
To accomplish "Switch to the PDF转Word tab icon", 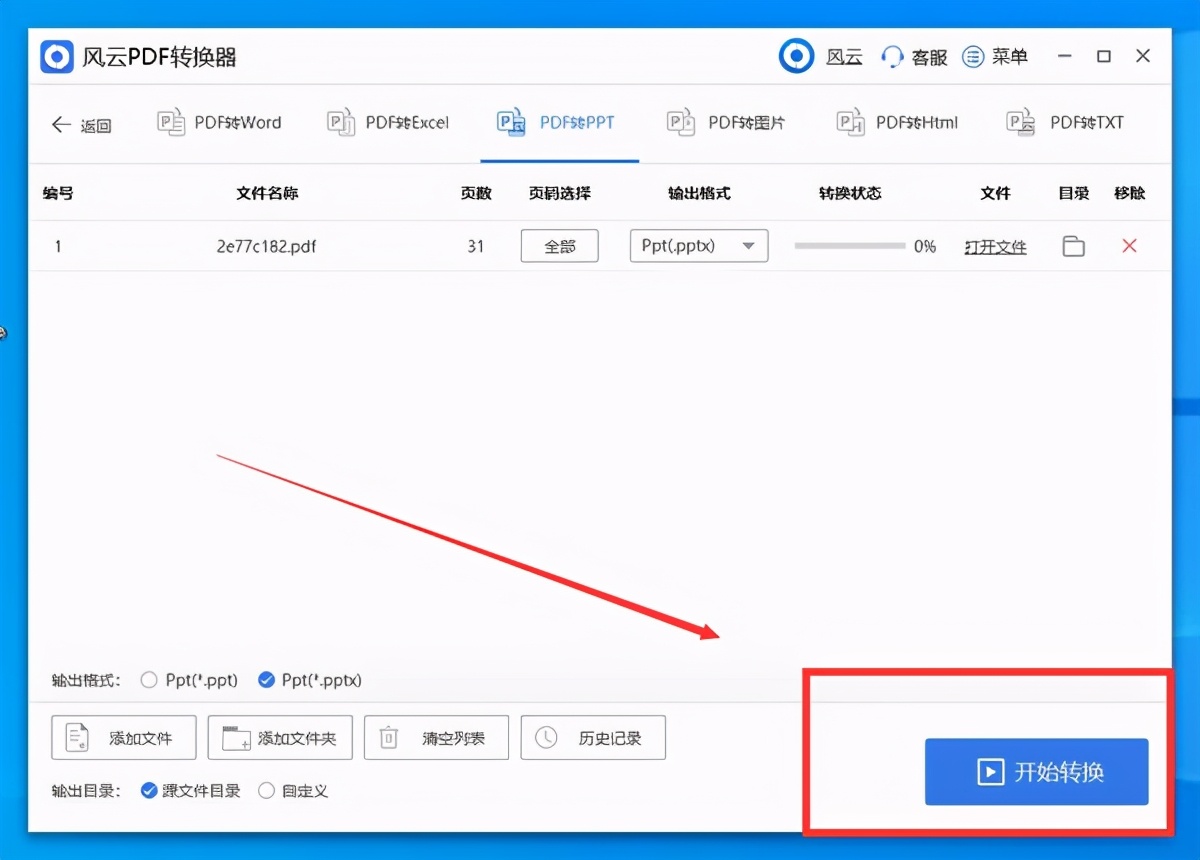I will click(171, 122).
